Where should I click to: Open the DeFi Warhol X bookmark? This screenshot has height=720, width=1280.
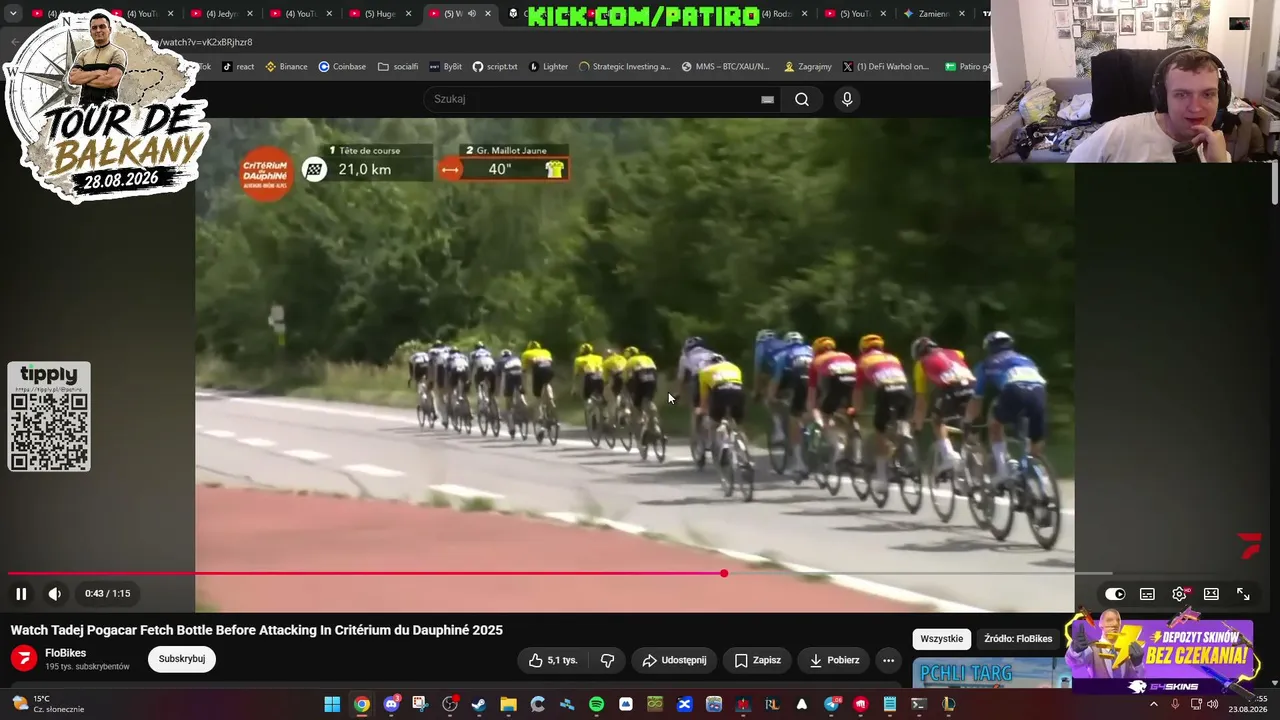[885, 67]
